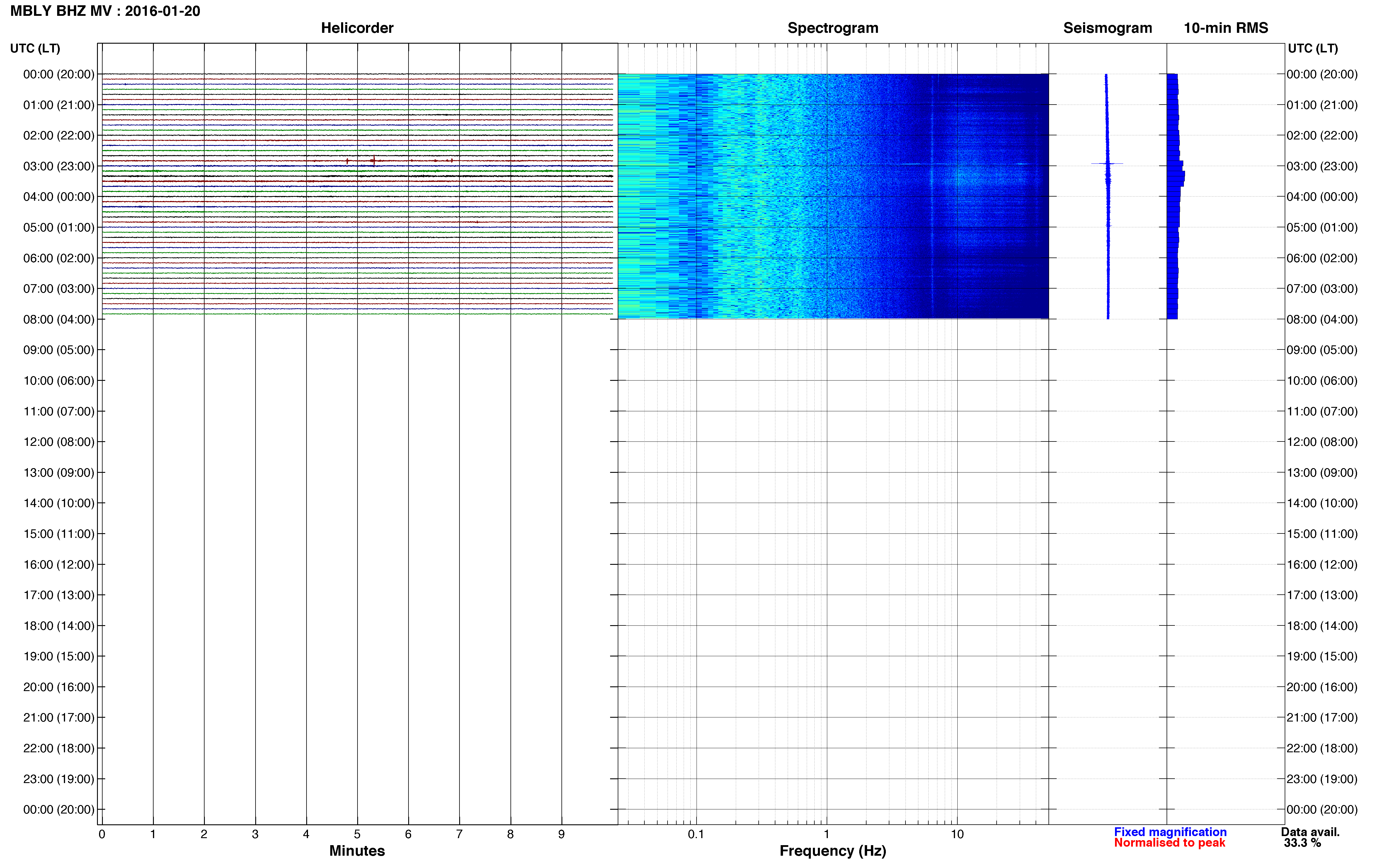
Task: Click left time label '00:00 (20:00)' at top
Action: click(x=59, y=75)
